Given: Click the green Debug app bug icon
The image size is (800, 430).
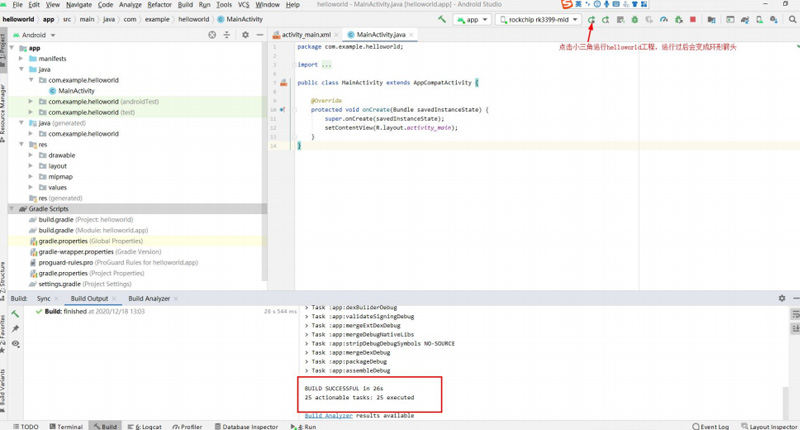Looking at the screenshot, I should tap(635, 19).
